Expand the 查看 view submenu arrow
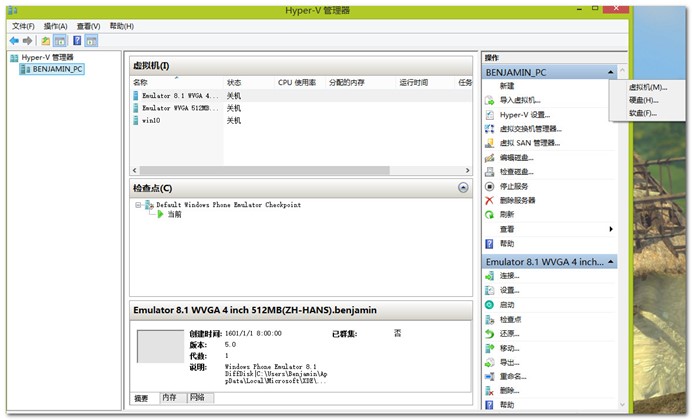 click(611, 229)
